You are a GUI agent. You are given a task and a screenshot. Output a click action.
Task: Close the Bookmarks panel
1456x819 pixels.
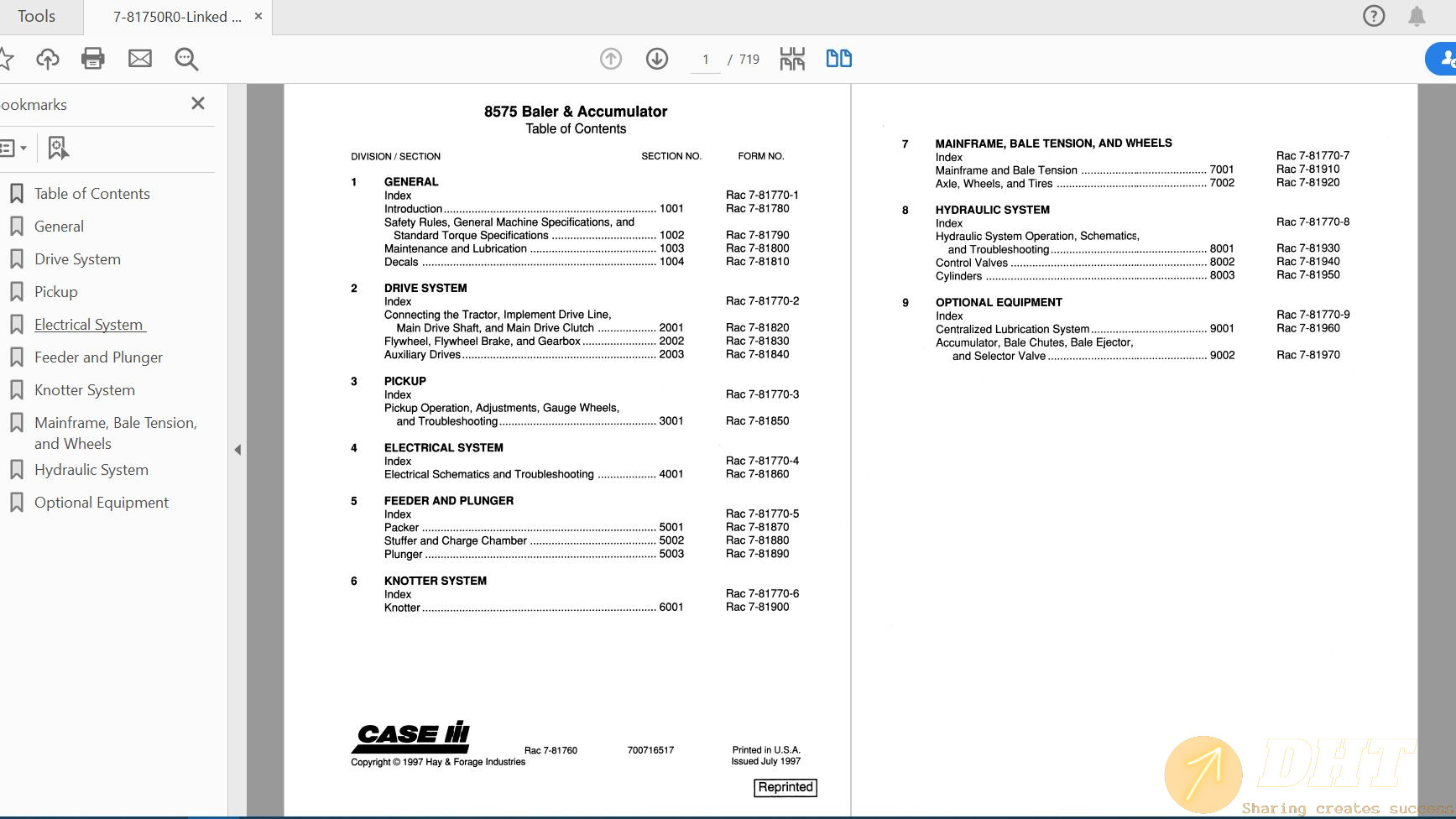point(198,103)
